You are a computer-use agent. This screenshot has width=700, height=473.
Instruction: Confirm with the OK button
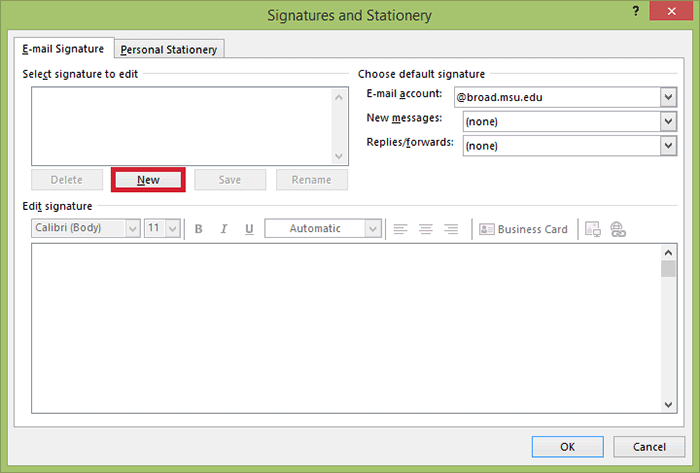(567, 447)
